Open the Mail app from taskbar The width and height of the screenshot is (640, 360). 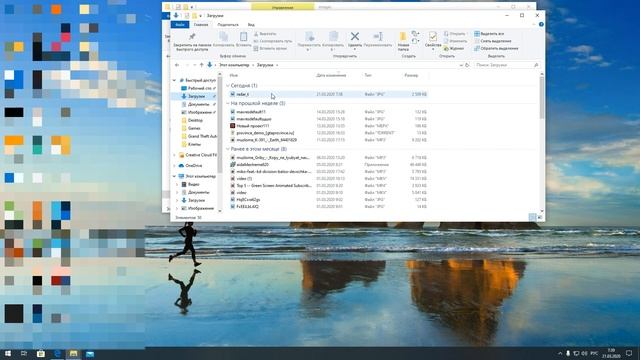tap(90, 353)
